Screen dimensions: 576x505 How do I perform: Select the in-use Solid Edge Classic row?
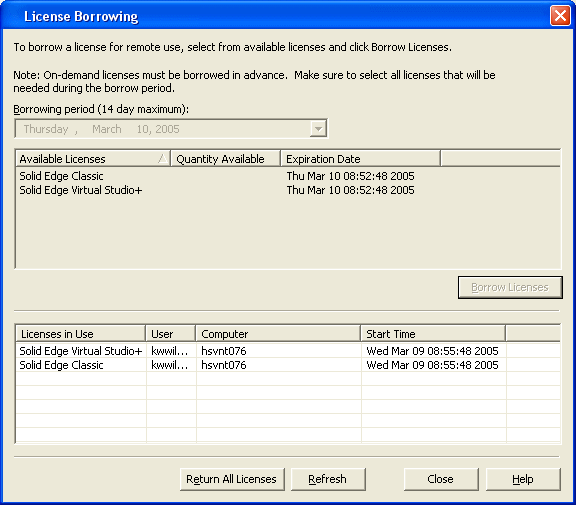point(288,365)
